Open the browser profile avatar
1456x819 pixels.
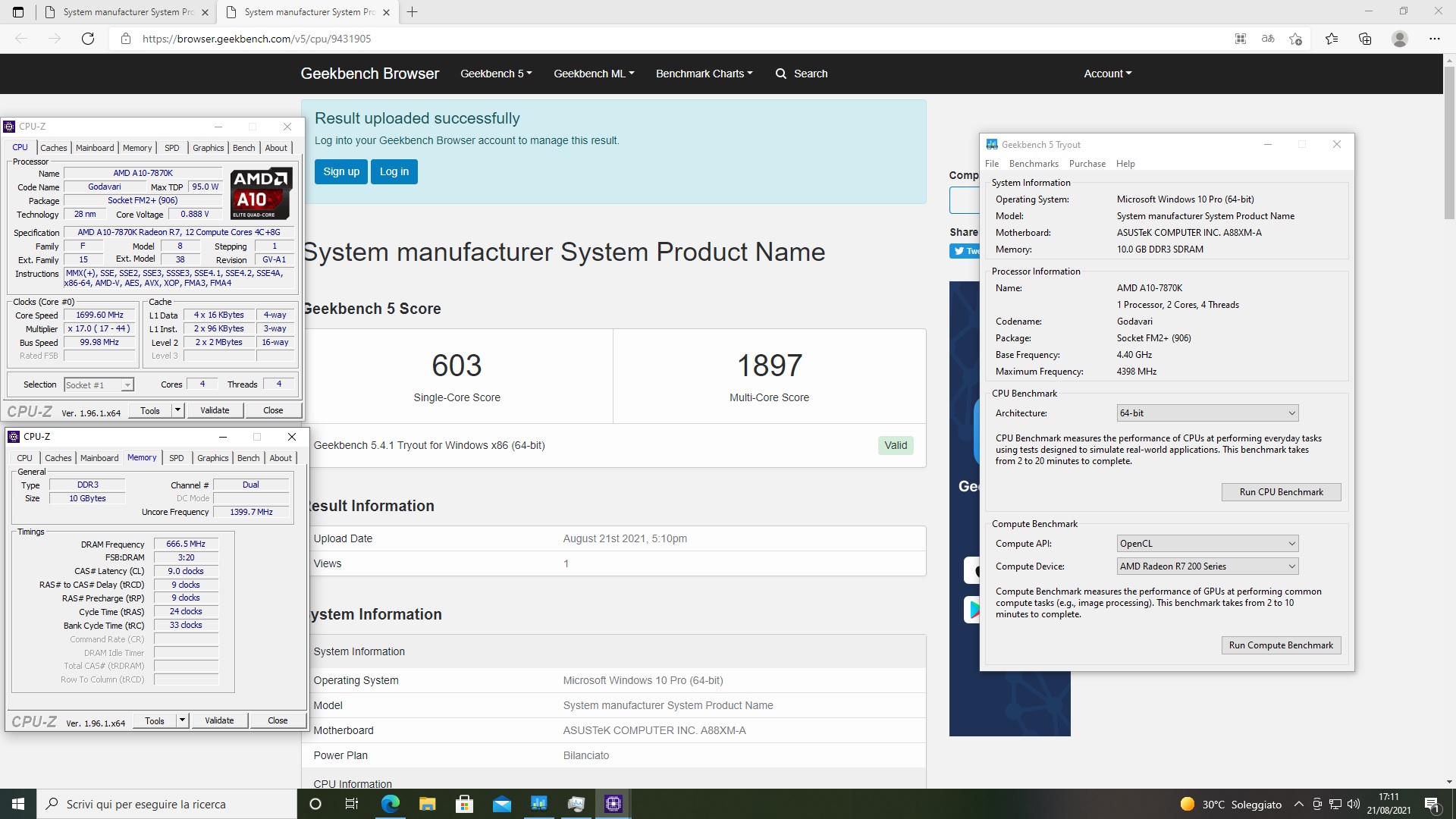(1400, 39)
